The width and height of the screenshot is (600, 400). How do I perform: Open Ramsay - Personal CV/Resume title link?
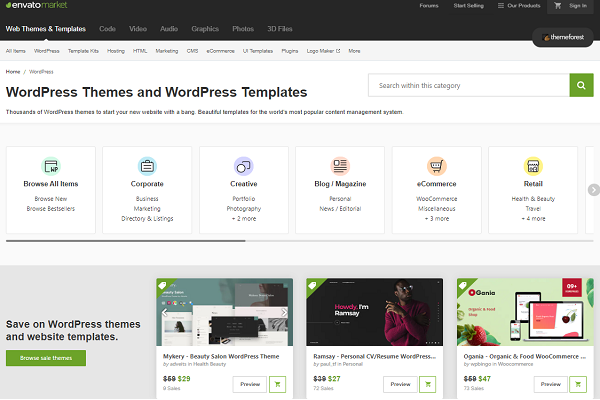tap(374, 356)
